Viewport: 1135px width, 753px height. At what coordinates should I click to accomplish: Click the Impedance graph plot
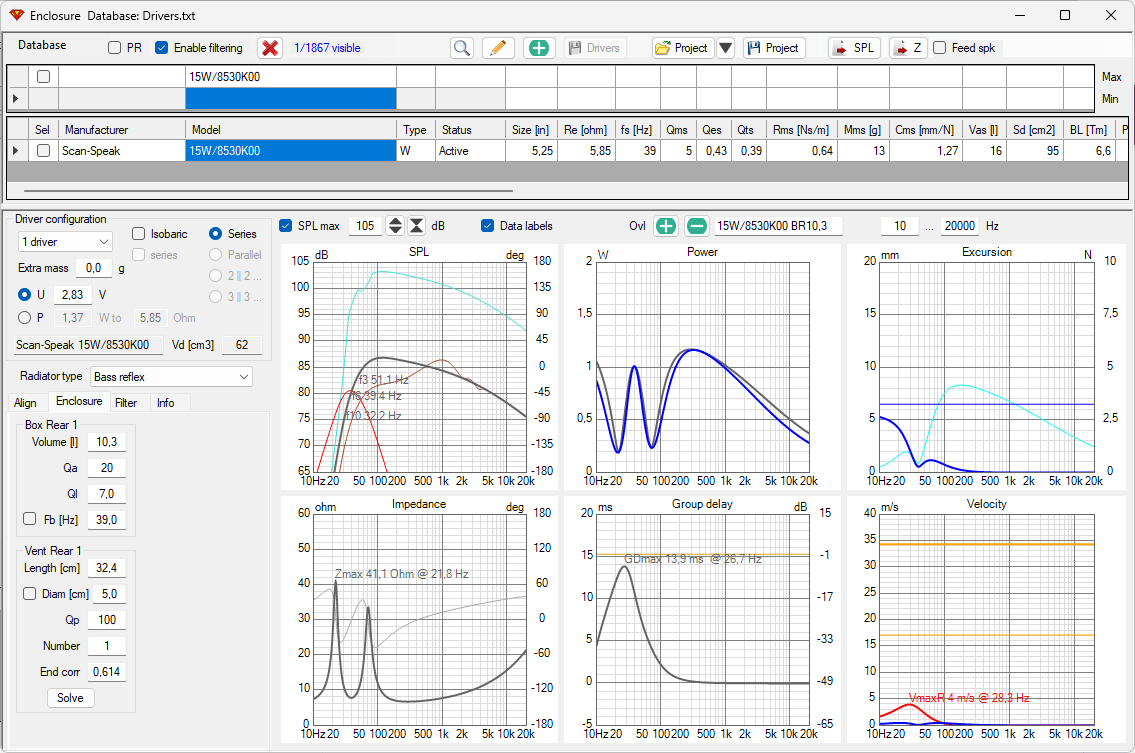[421, 618]
